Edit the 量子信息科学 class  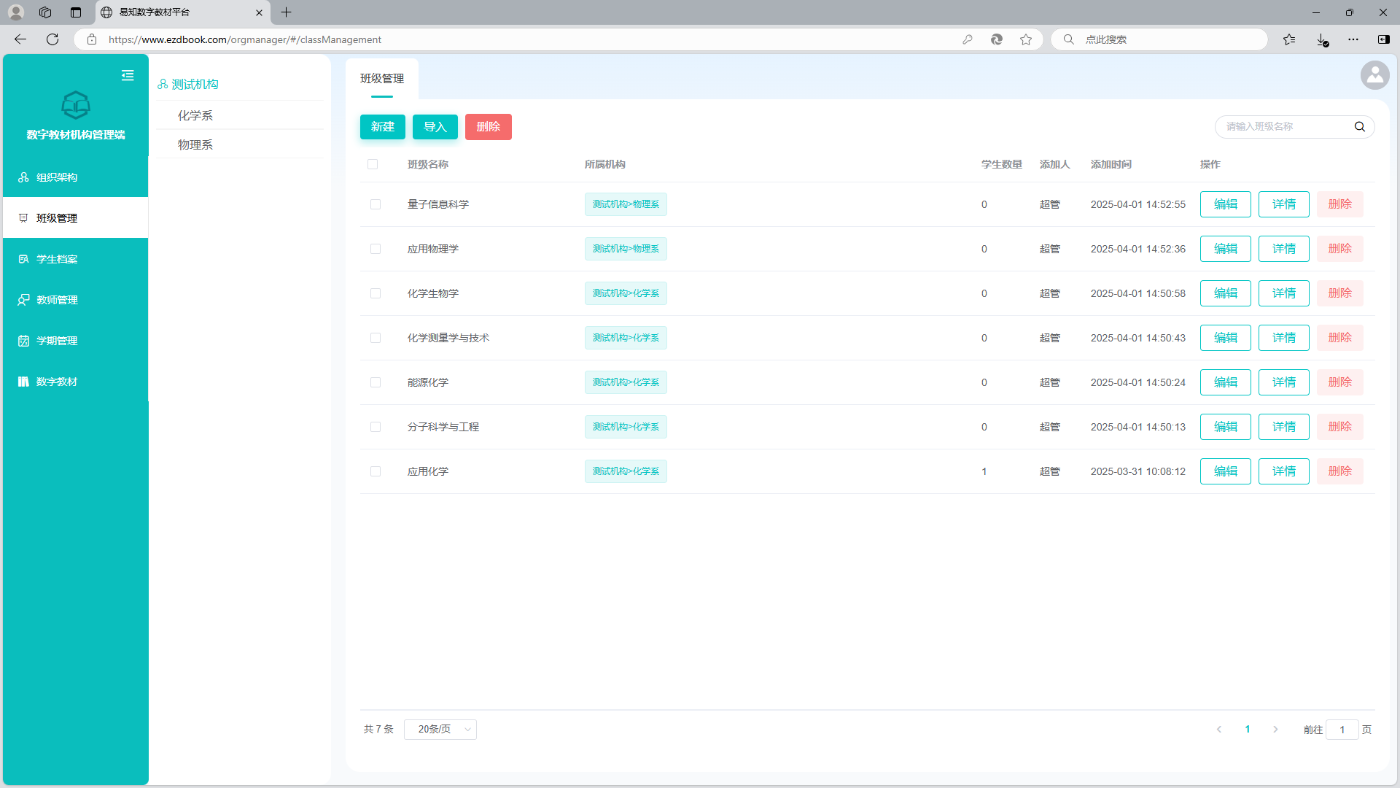(1225, 204)
